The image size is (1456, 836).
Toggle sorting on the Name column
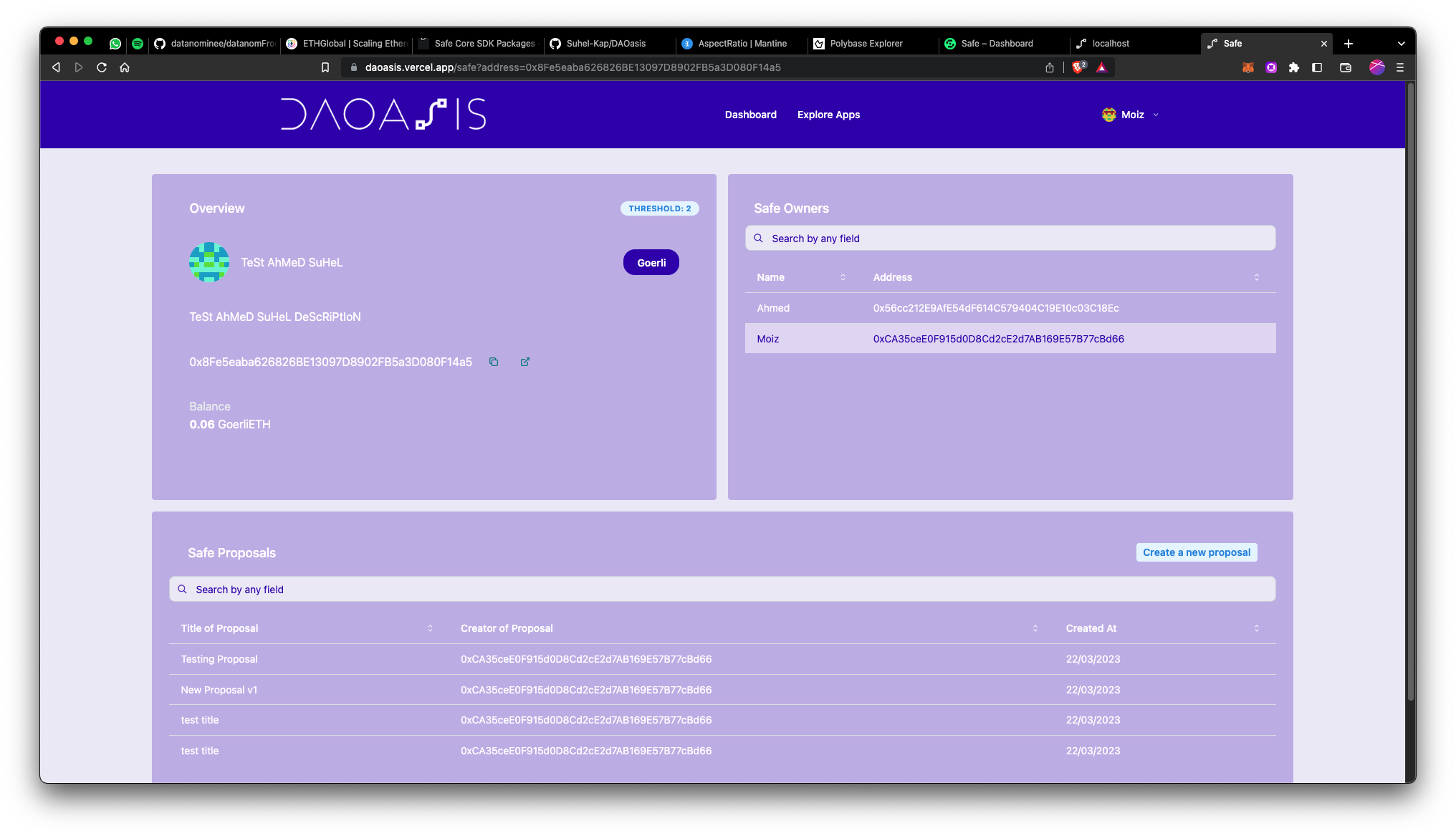[843, 277]
